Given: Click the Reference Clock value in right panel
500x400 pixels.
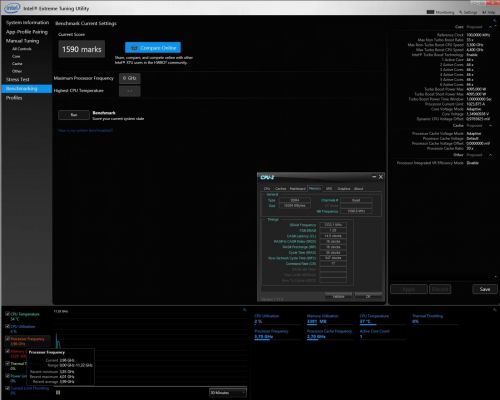Looking at the screenshot, I should (478, 35).
